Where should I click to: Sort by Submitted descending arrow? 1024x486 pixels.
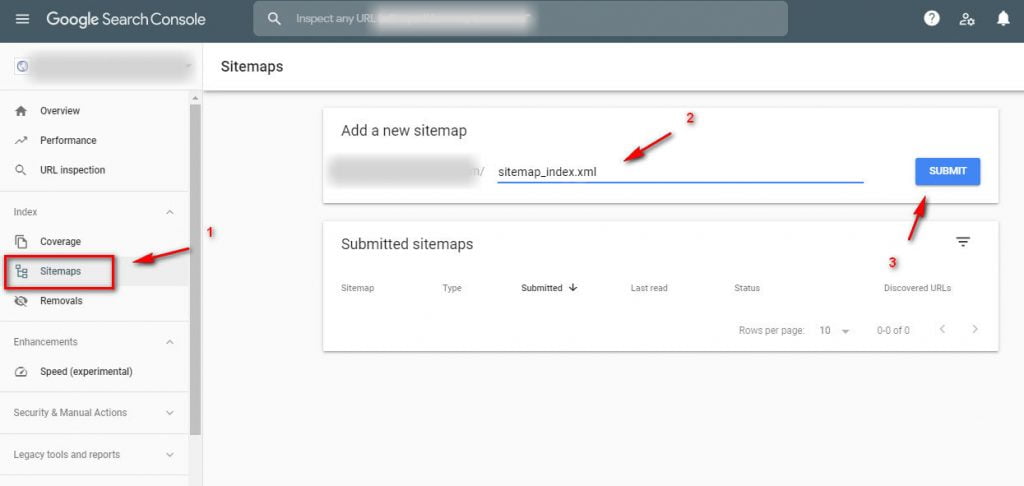[573, 287]
